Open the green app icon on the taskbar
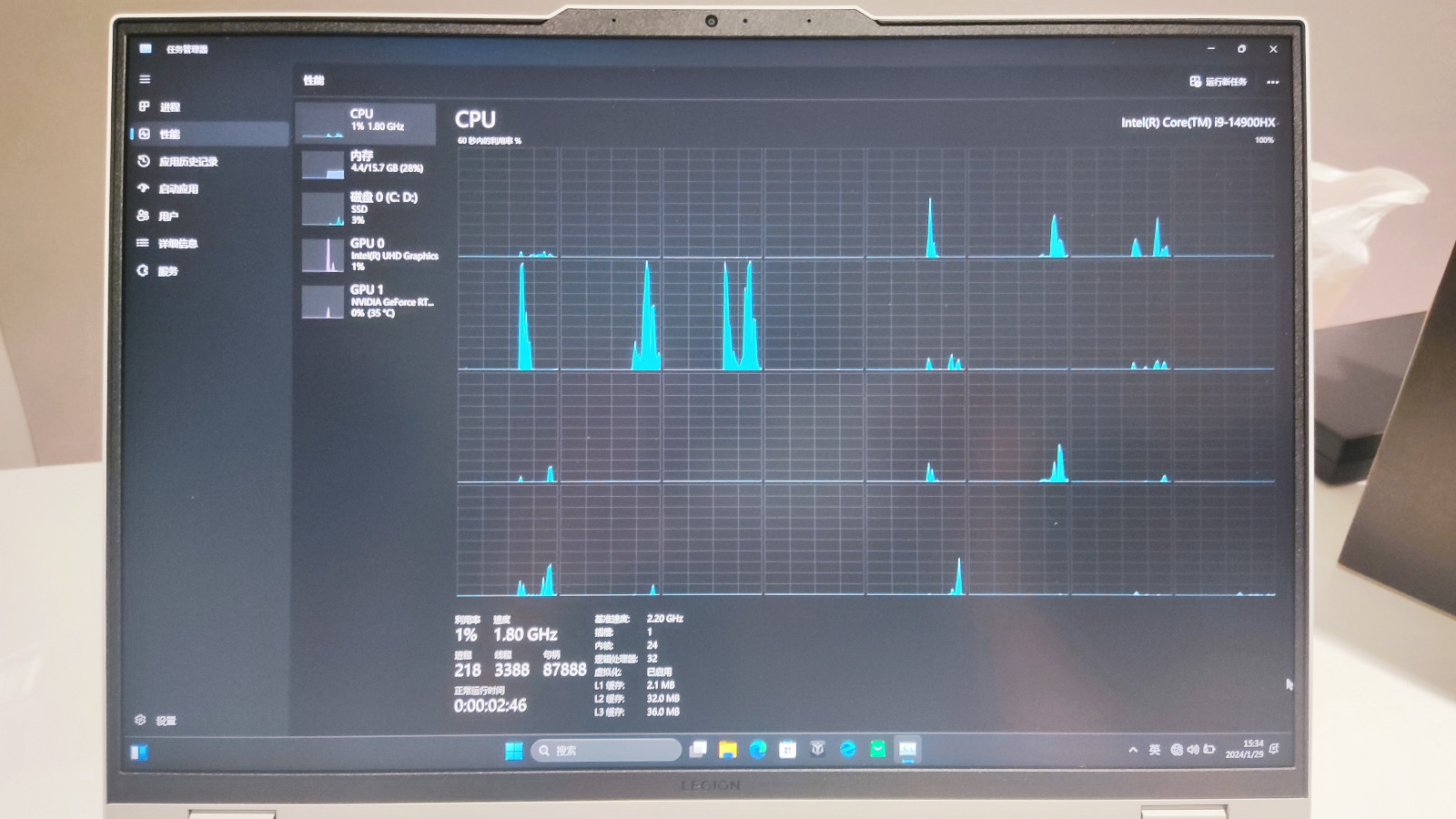 click(878, 749)
